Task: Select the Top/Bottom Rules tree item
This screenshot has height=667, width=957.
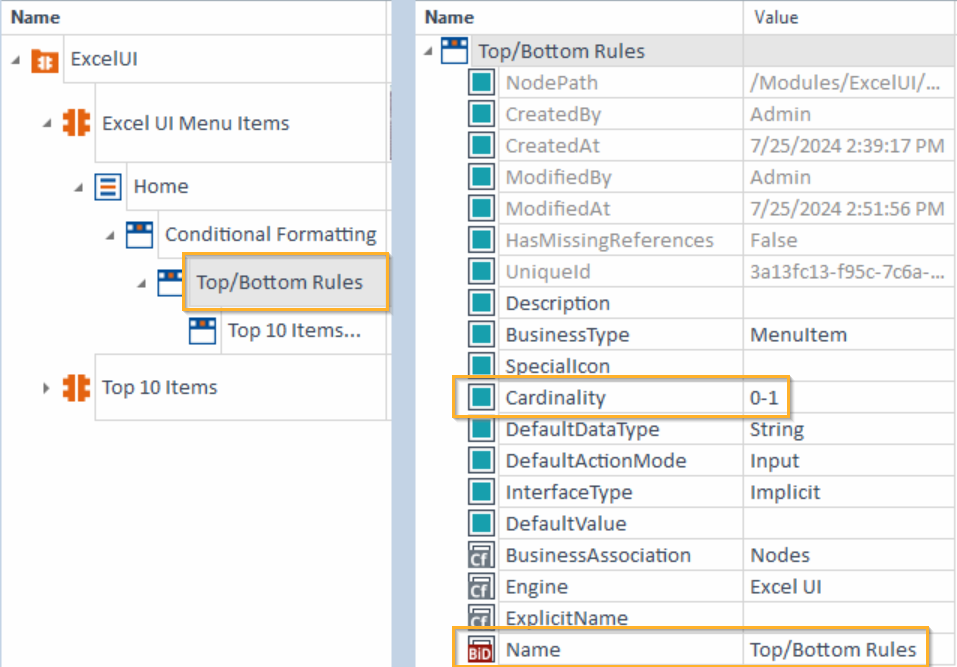Action: point(279,282)
